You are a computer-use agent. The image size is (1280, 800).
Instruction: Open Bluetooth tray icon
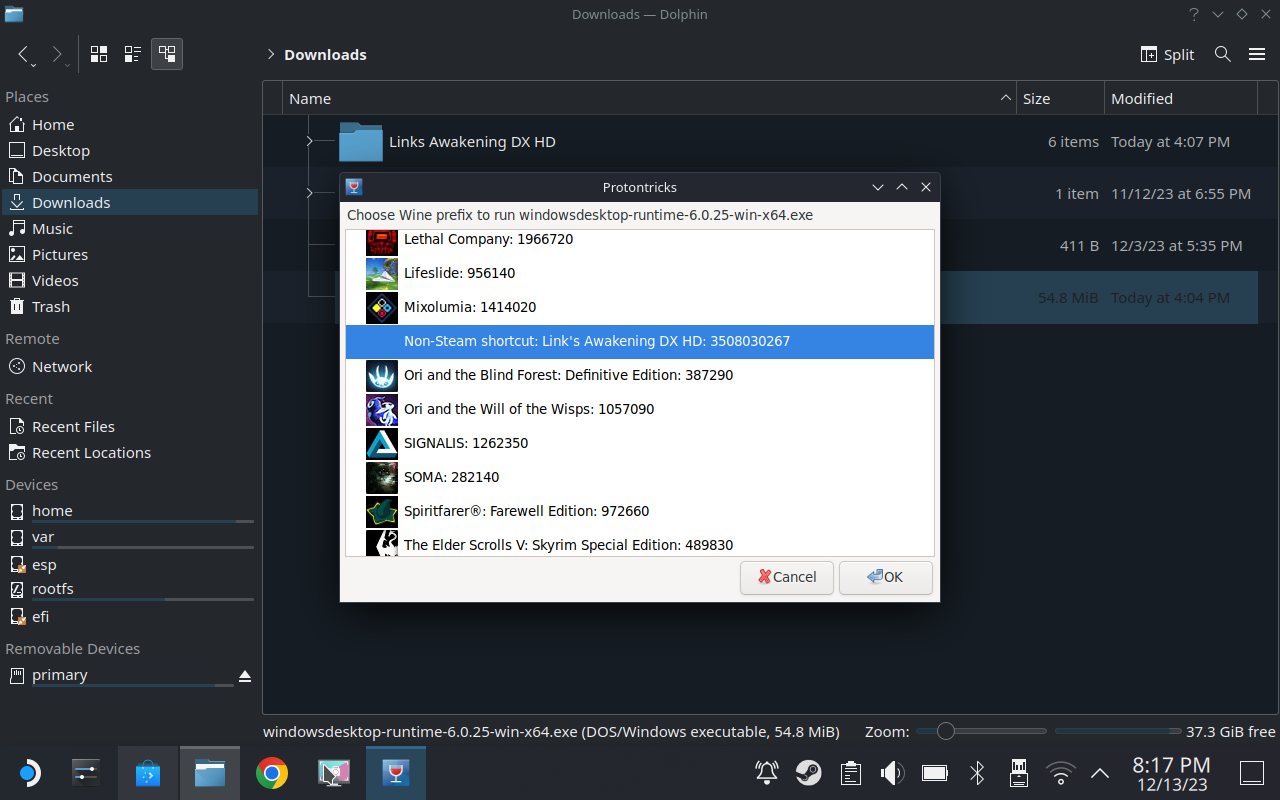[x=977, y=773]
